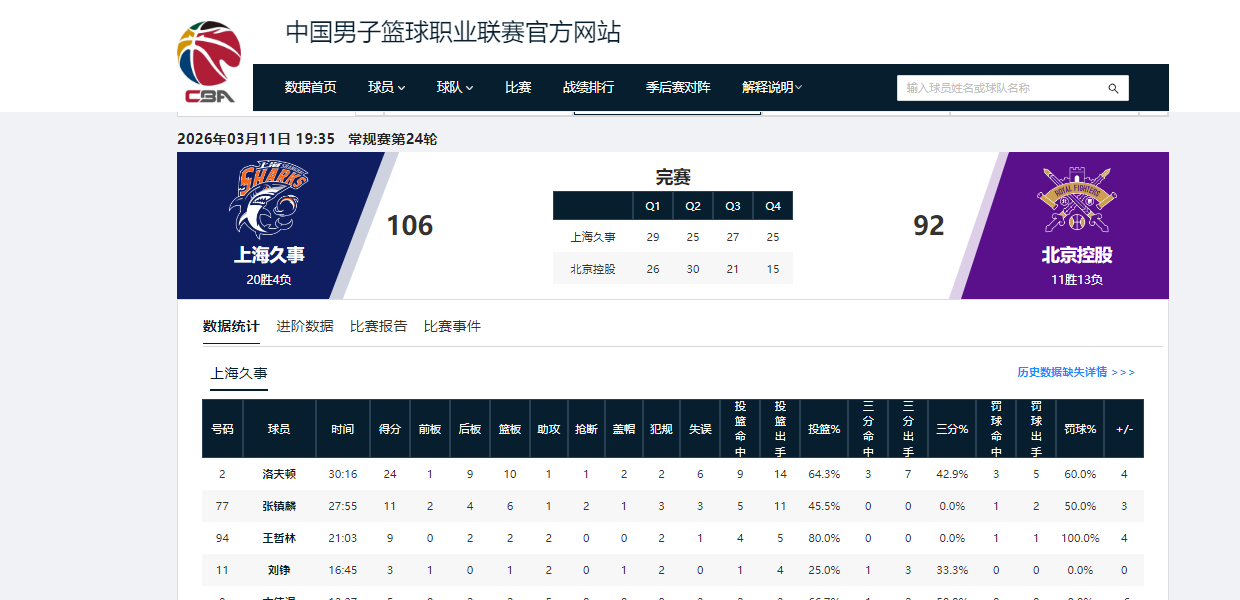Click the 比赛 navigation item
The height and width of the screenshot is (600, 1240).
(x=517, y=87)
